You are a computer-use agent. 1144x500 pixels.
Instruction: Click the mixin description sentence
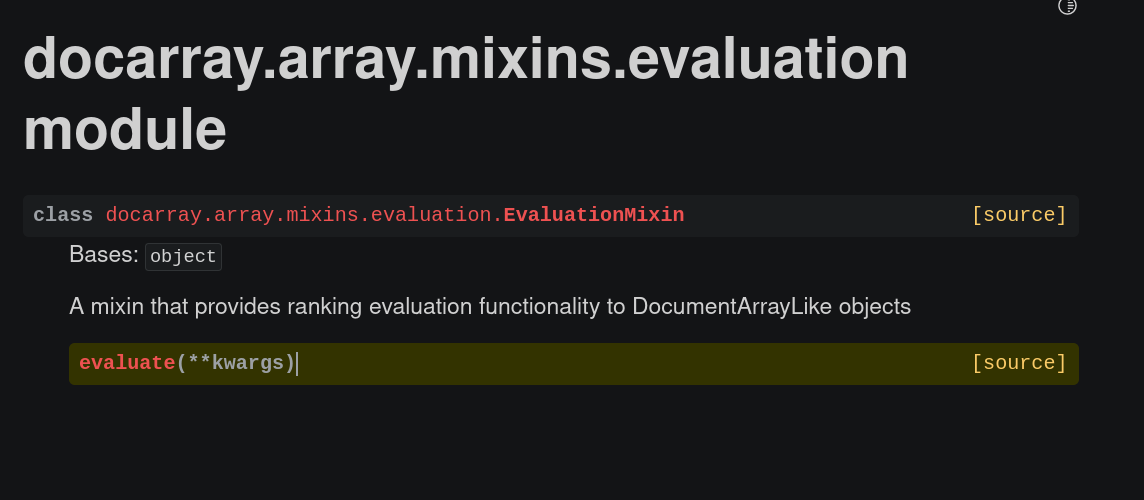(490, 307)
